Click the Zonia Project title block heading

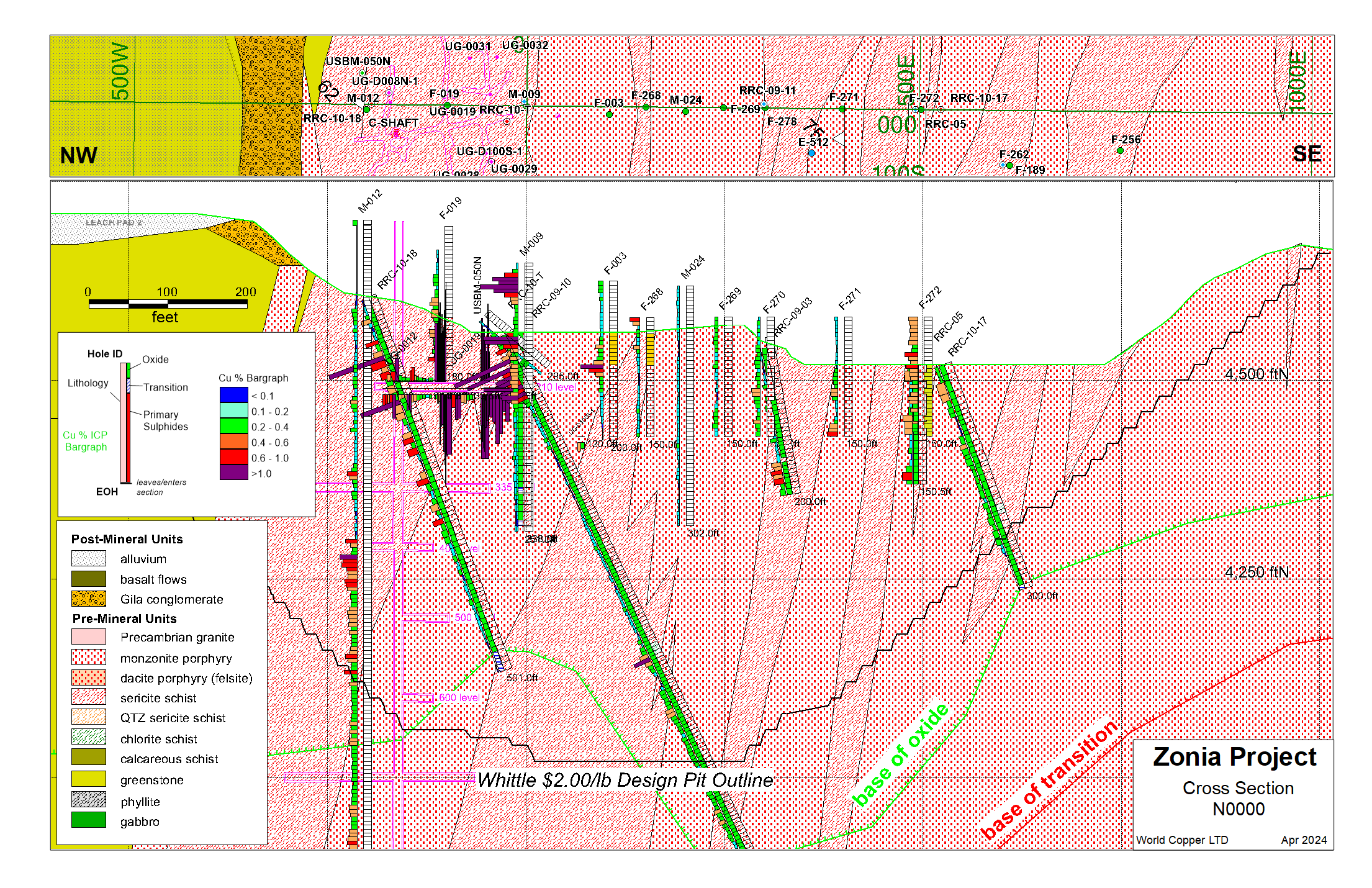1234,757
